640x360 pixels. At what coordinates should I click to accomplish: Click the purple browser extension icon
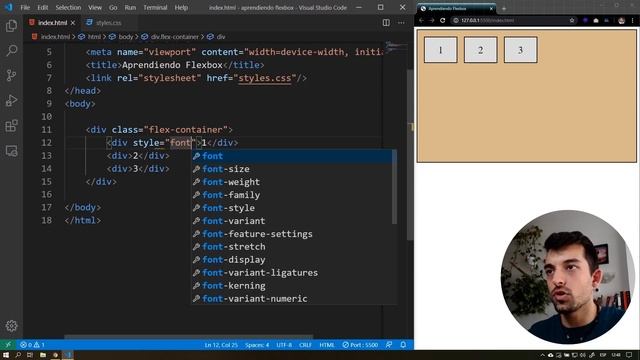[x=585, y=20]
